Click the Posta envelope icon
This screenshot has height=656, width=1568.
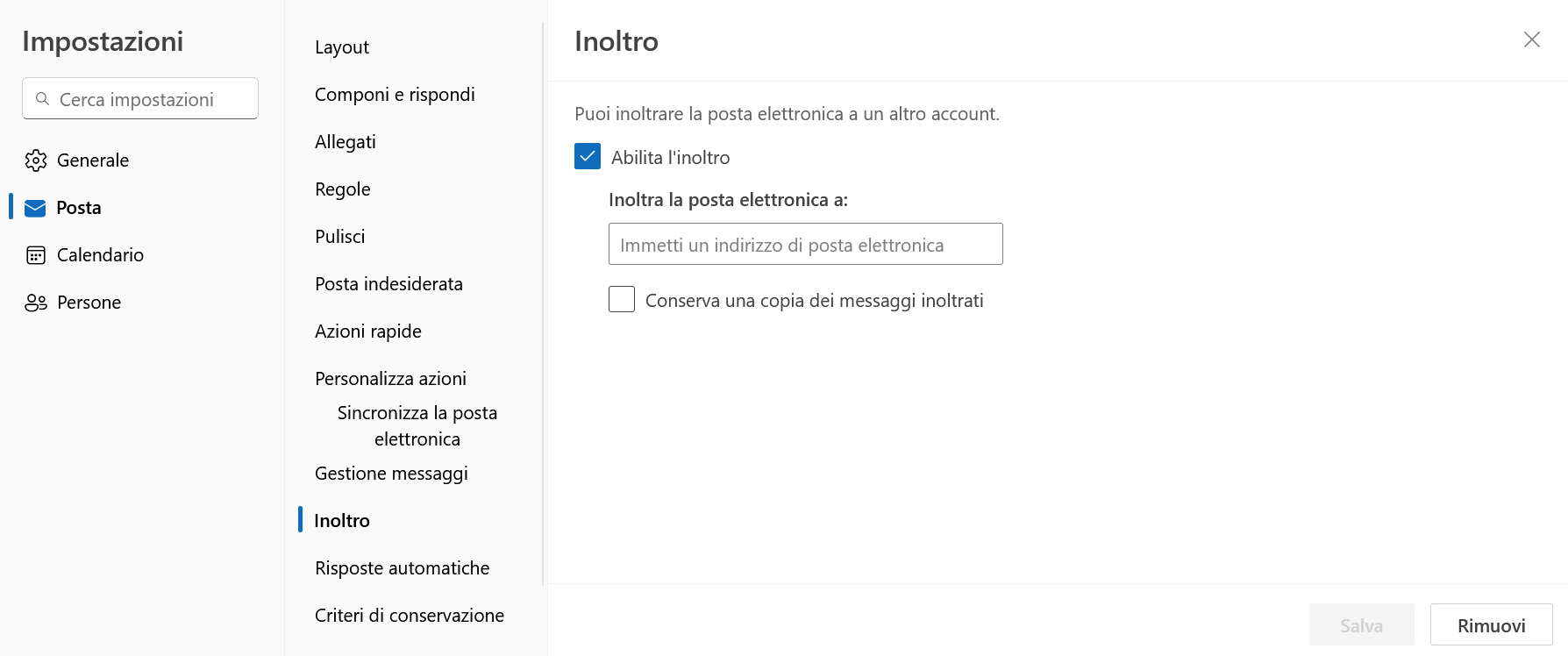pos(35,208)
